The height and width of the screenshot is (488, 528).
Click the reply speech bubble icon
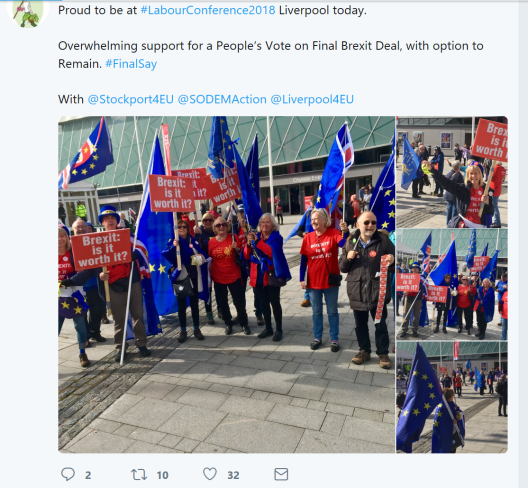tap(68, 474)
